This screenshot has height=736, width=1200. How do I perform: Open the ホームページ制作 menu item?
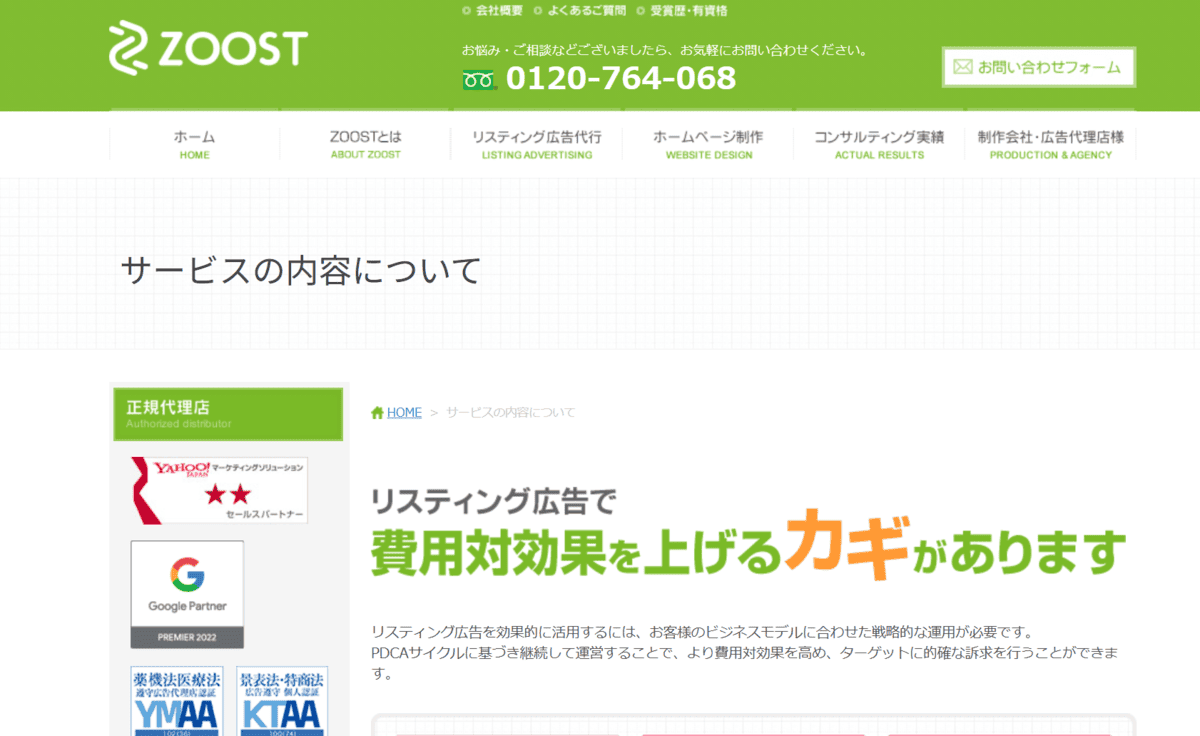coord(708,144)
